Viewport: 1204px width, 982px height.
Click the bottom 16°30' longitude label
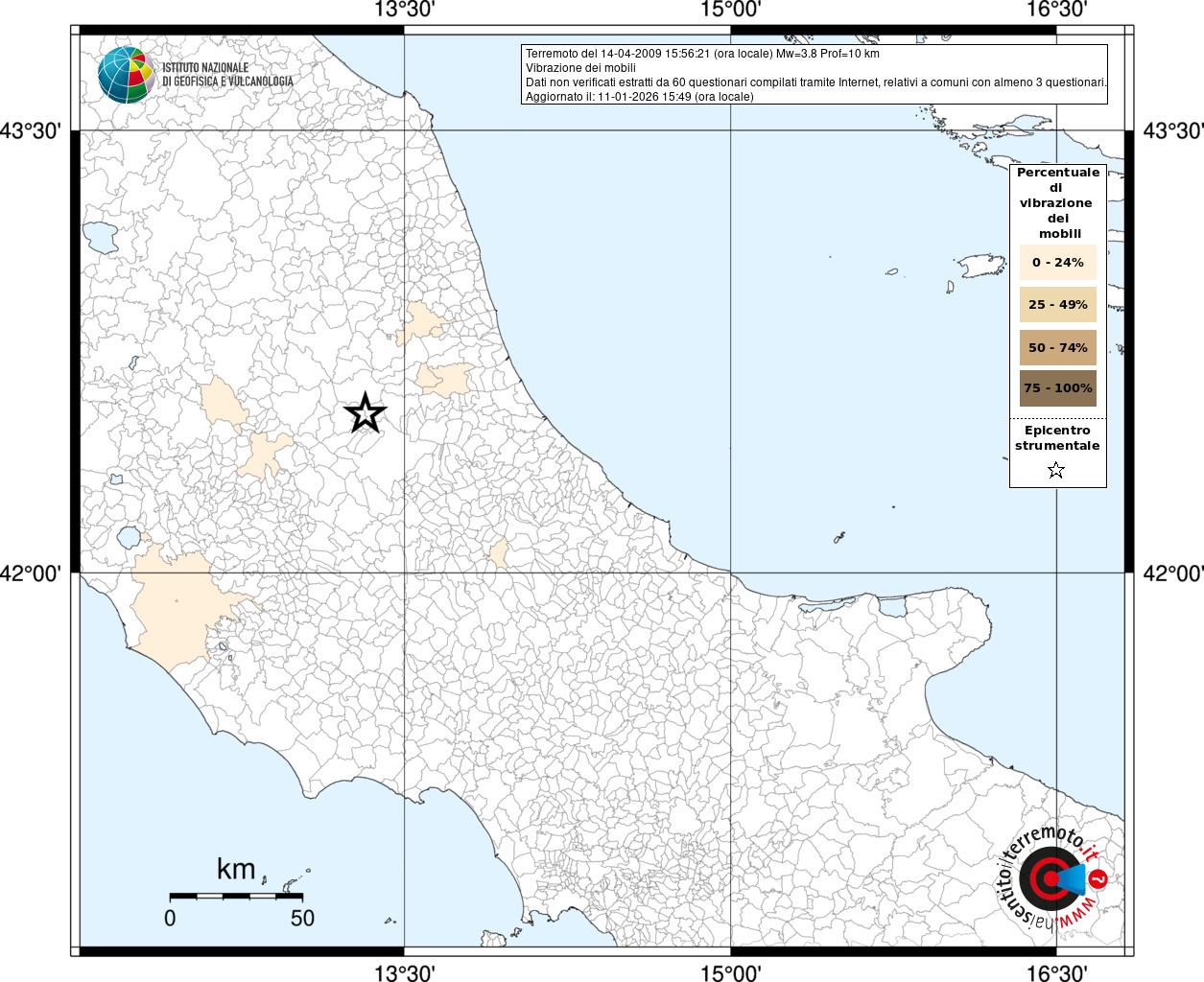(1056, 973)
